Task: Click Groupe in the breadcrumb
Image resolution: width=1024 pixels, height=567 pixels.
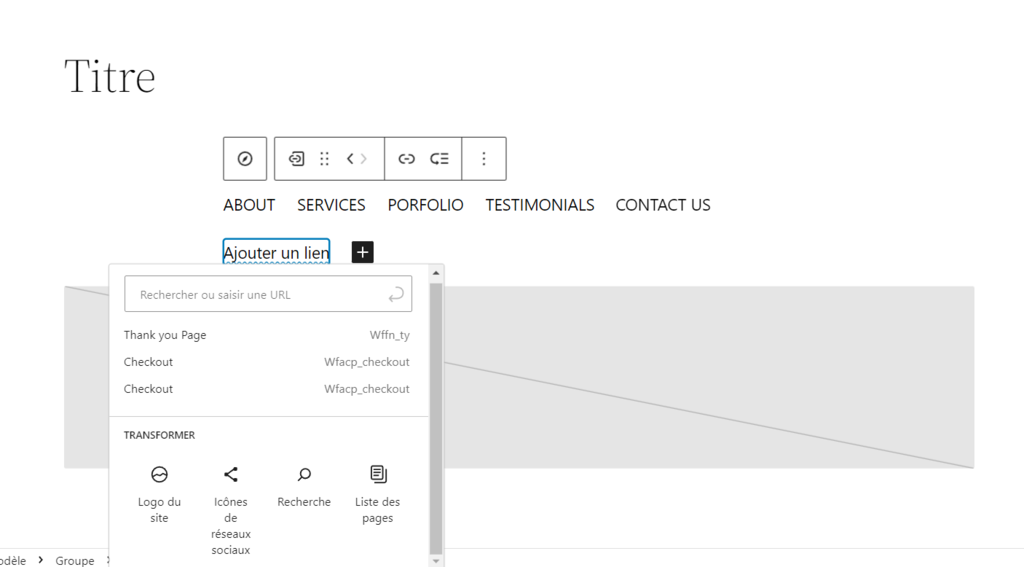Action: [74, 560]
